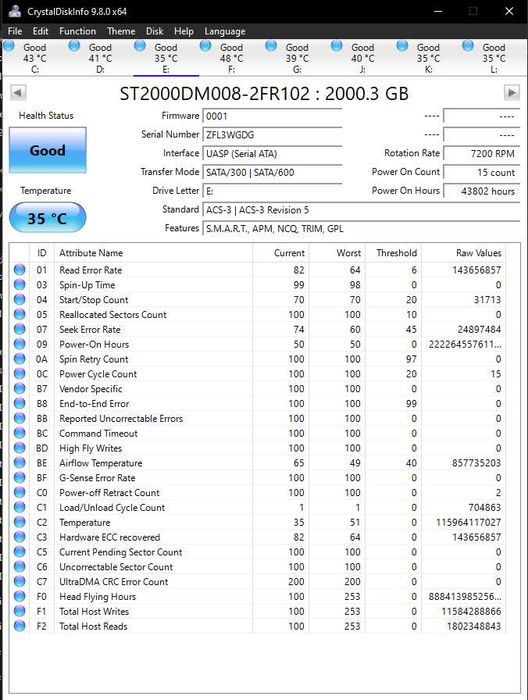The image size is (528, 700).
Task: Click the Current column header
Action: pyautogui.click(x=281, y=253)
